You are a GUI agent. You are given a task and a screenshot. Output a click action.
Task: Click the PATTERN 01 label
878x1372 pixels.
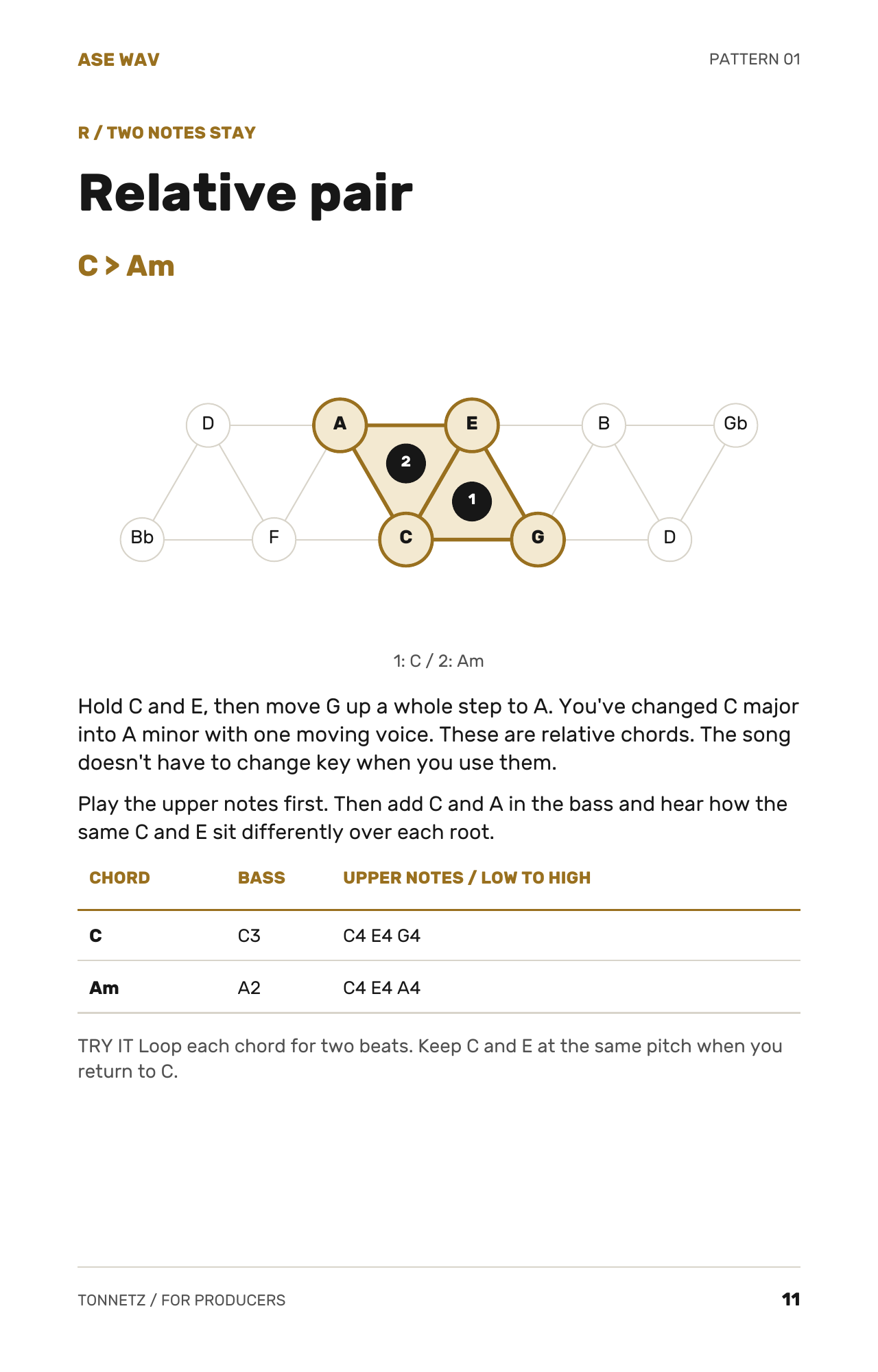click(x=755, y=59)
